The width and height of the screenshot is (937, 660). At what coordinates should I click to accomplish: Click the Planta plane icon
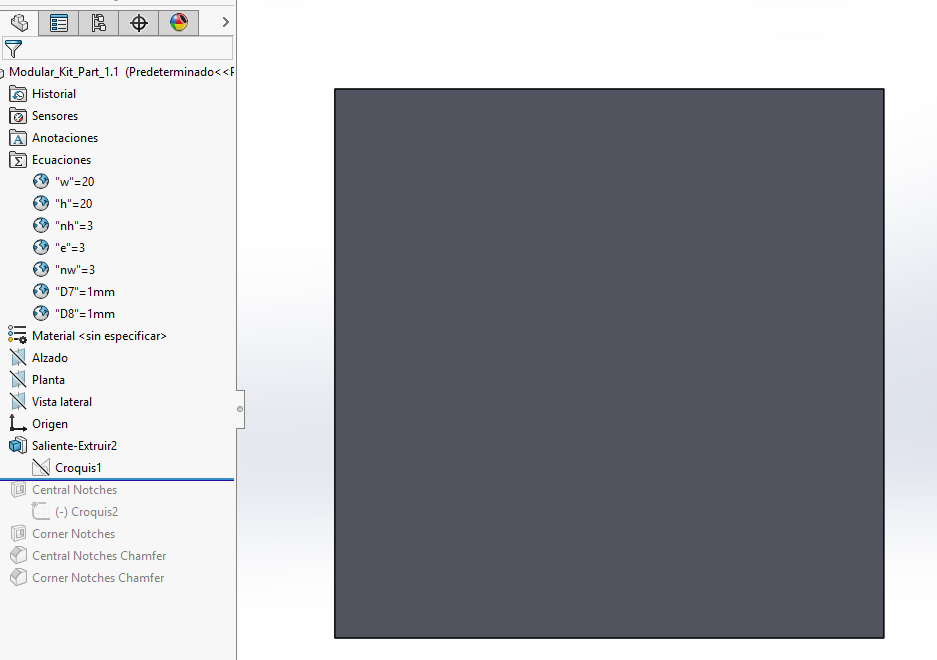(18, 380)
